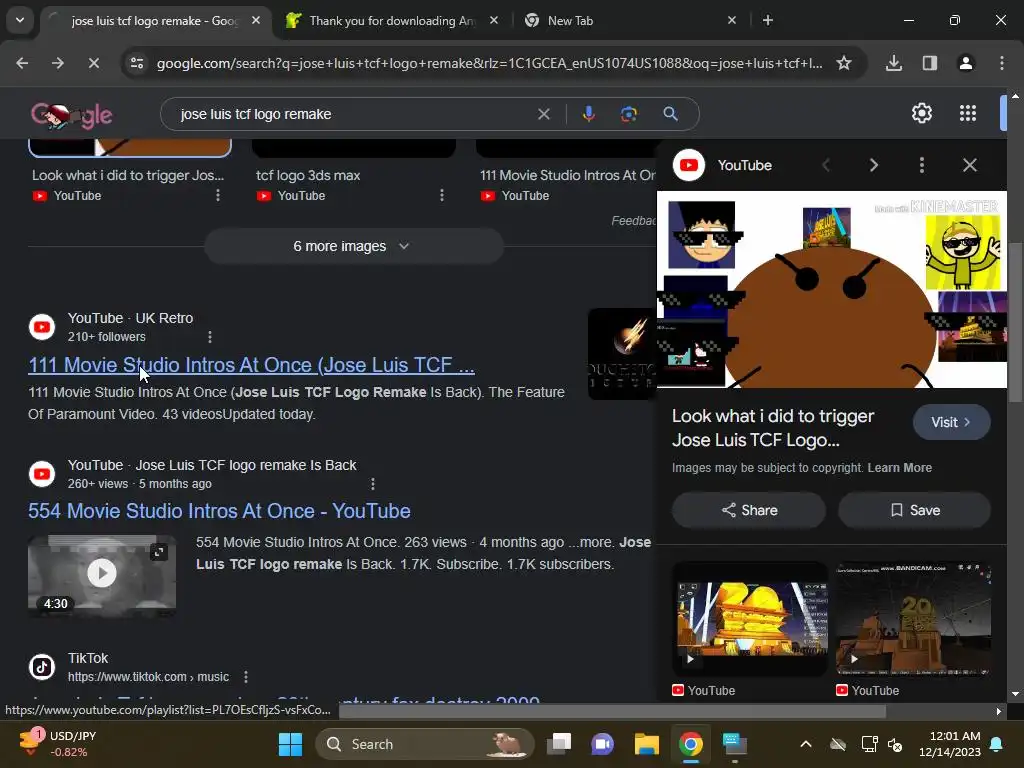This screenshot has width=1024, height=768.
Task: Open site information icon in address bar
Action: tap(137, 63)
